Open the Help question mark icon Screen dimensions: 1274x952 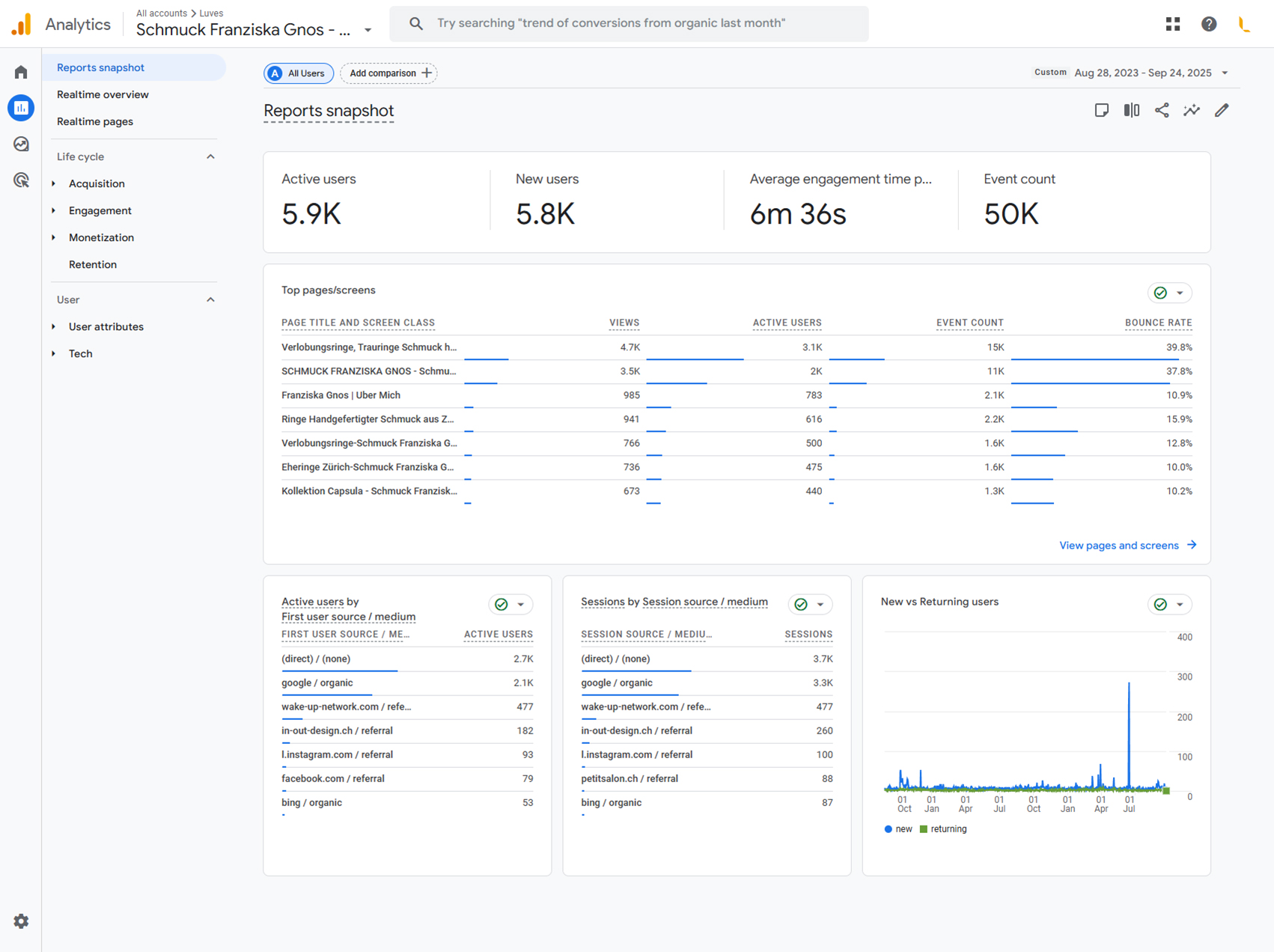click(x=1209, y=24)
